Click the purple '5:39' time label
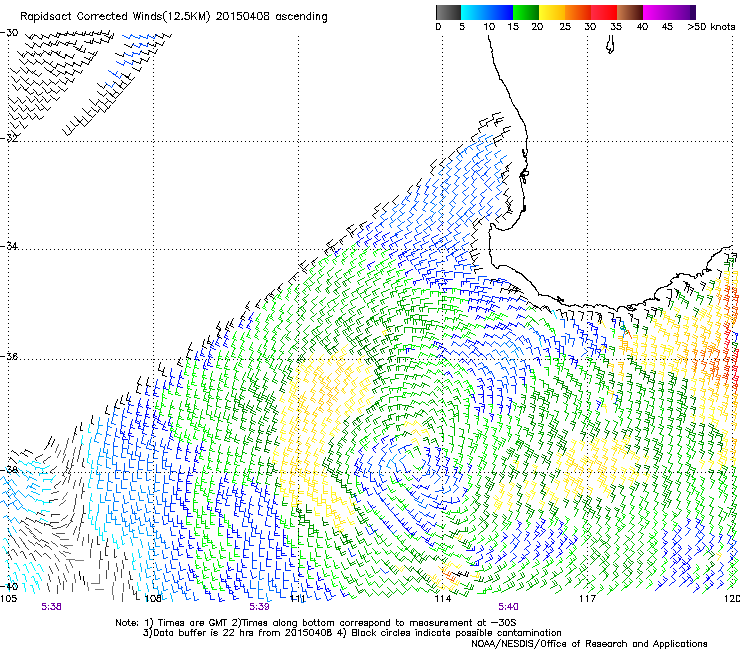Viewport: 740px width, 650px height. 259,607
